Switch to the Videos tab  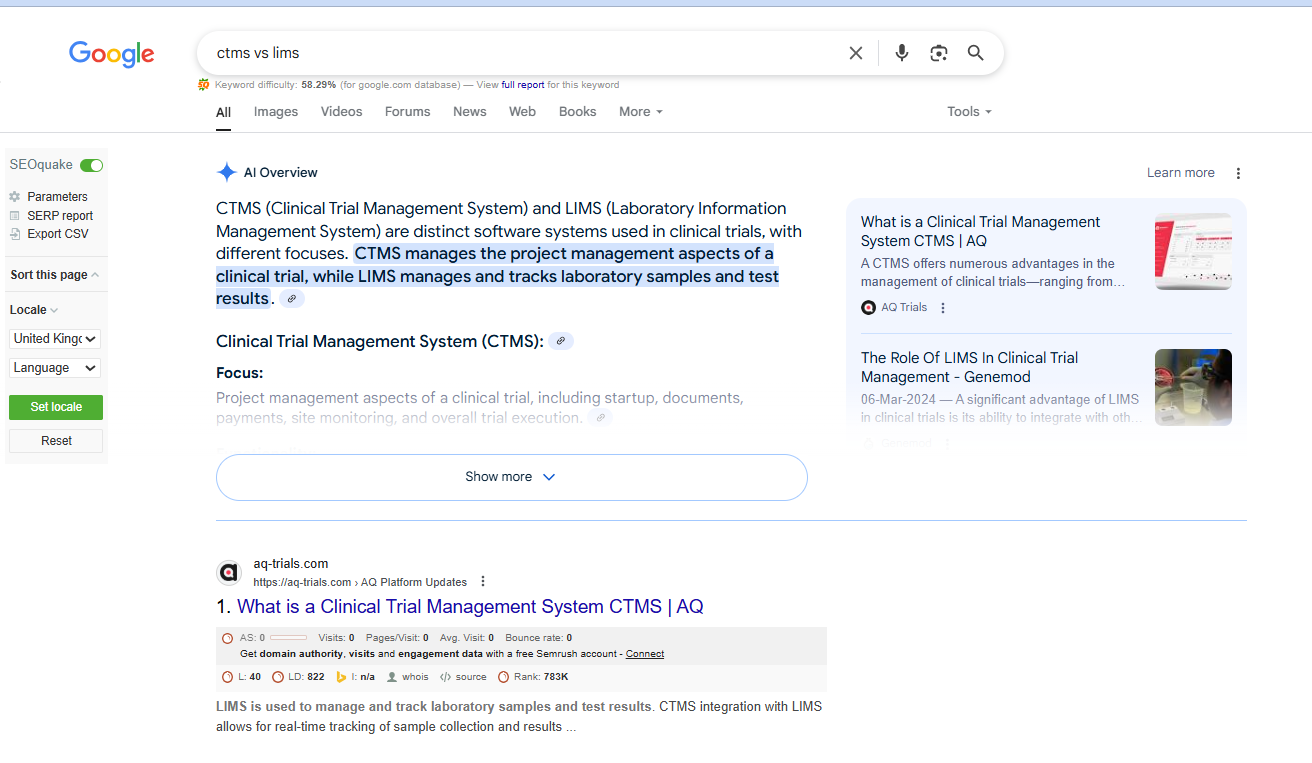342,112
